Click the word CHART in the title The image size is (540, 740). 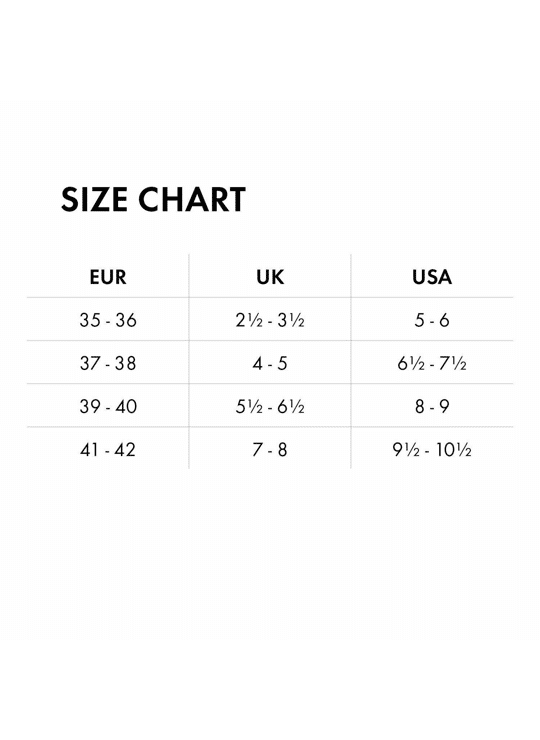192,199
